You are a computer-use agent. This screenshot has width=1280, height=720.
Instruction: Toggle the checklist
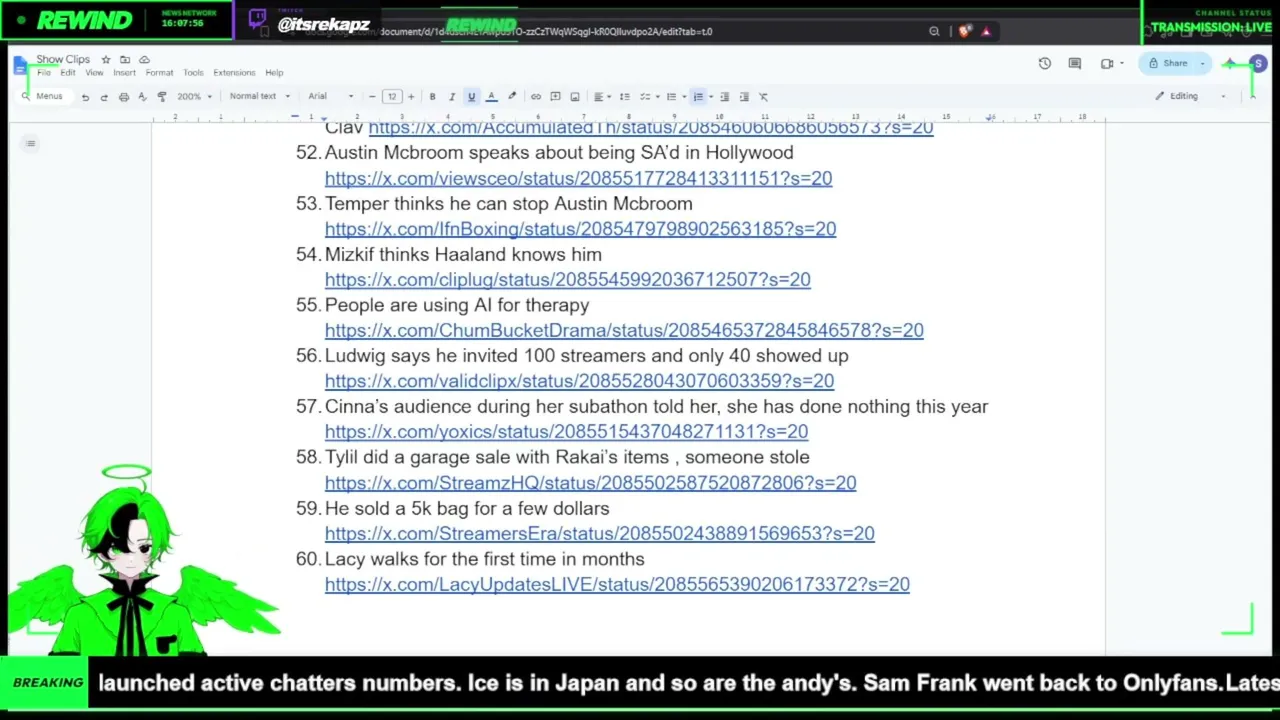[x=645, y=97]
